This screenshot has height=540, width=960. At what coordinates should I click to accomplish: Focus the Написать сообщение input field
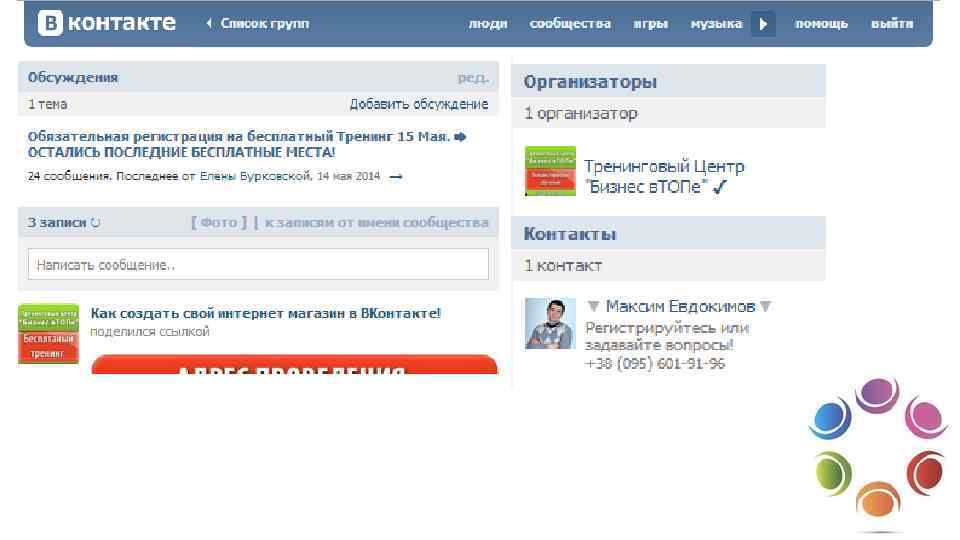click(258, 264)
